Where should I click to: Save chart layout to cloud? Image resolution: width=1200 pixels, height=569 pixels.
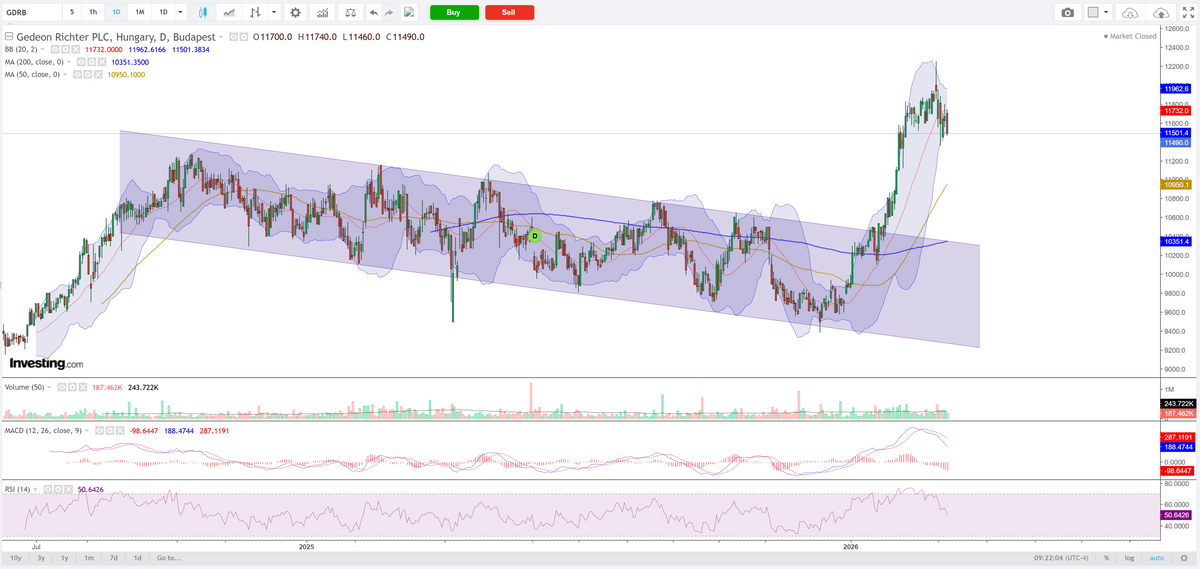click(1161, 12)
